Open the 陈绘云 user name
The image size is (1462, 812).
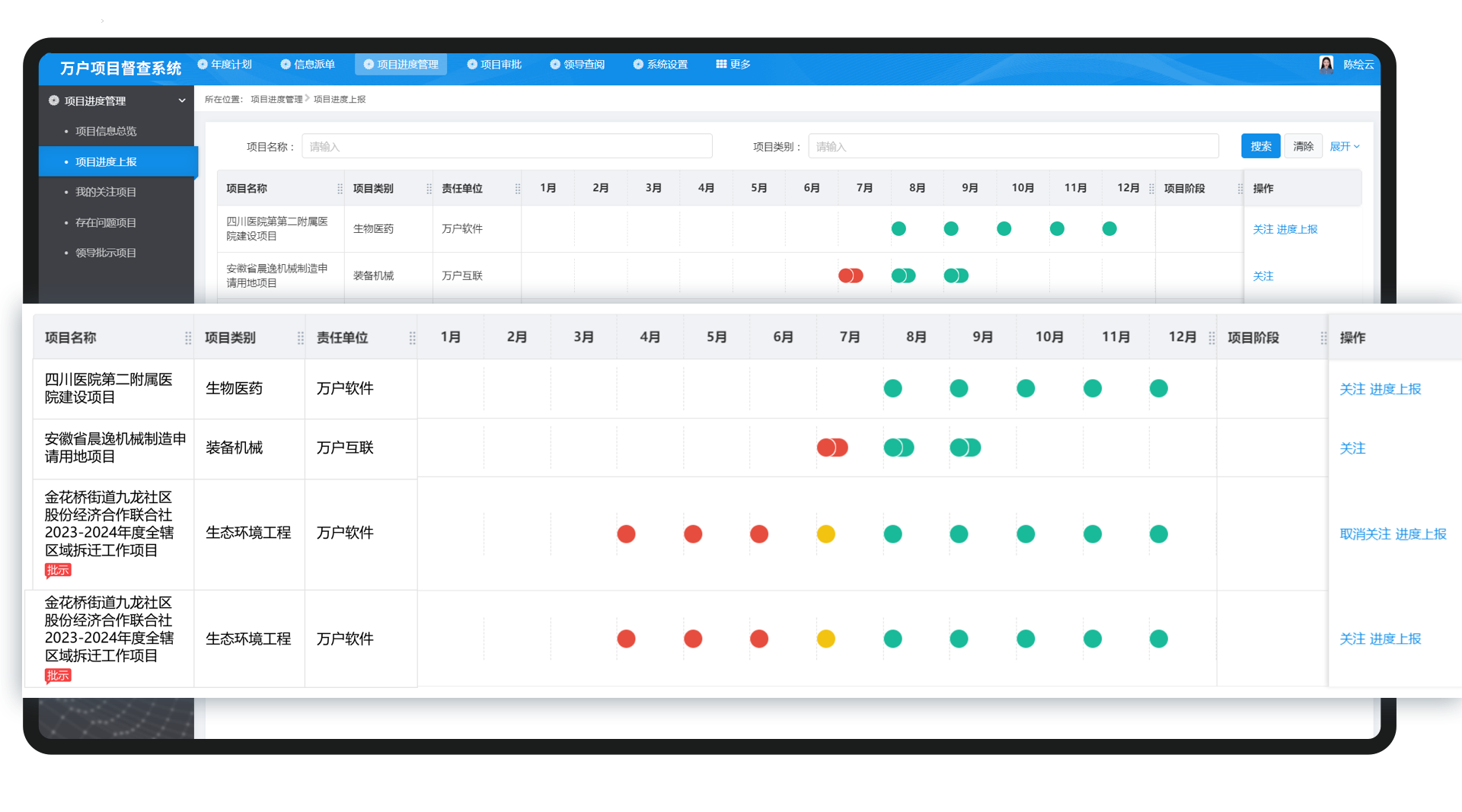coord(1358,65)
